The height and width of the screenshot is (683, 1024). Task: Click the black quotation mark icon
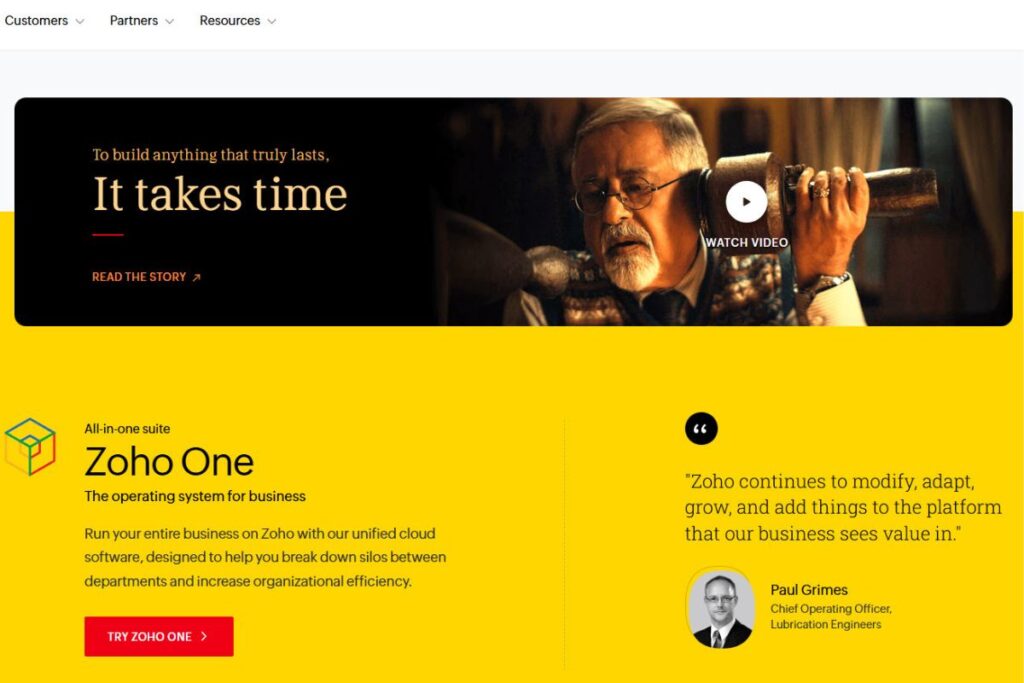pyautogui.click(x=701, y=429)
